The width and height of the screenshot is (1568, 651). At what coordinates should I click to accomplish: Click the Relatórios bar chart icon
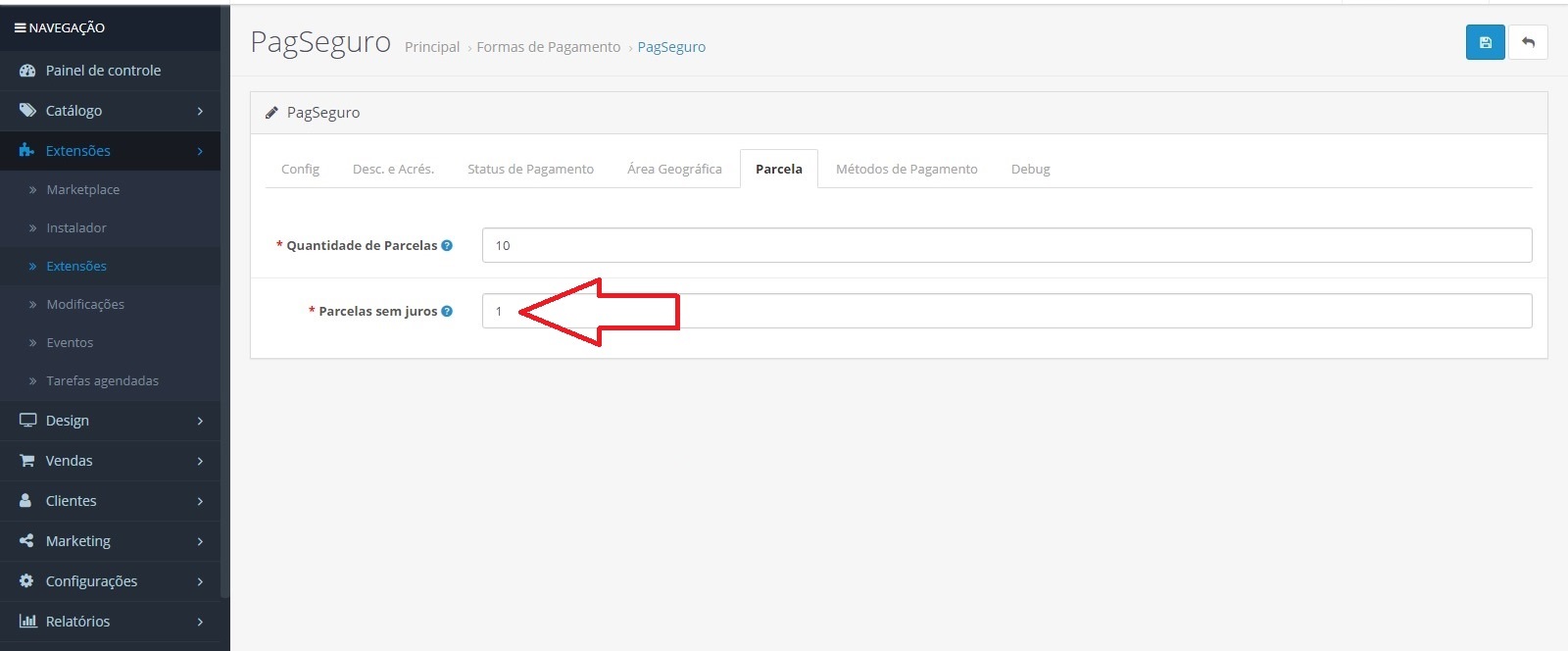pyautogui.click(x=27, y=622)
